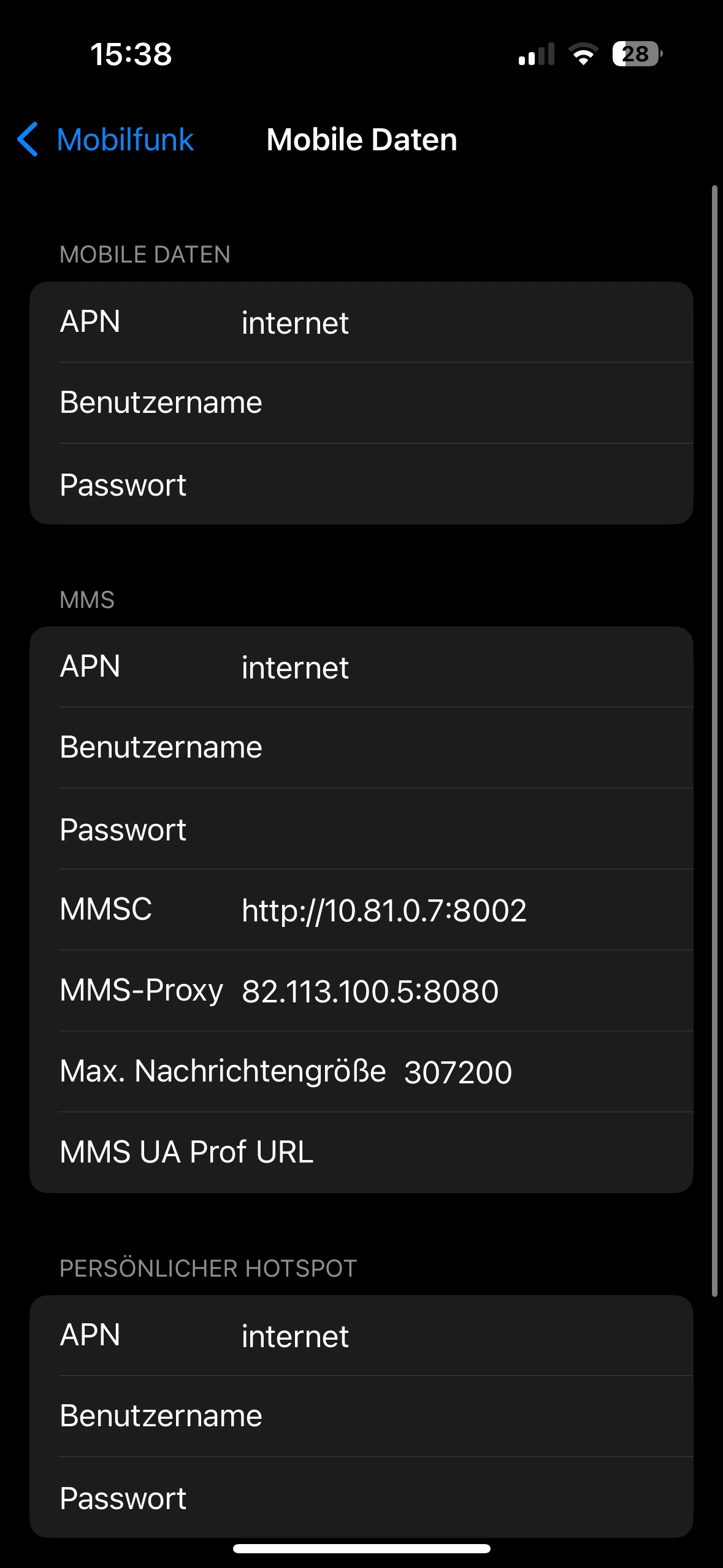The width and height of the screenshot is (723, 1568).
Task: Tap the back chevron arrow icon
Action: click(x=28, y=139)
